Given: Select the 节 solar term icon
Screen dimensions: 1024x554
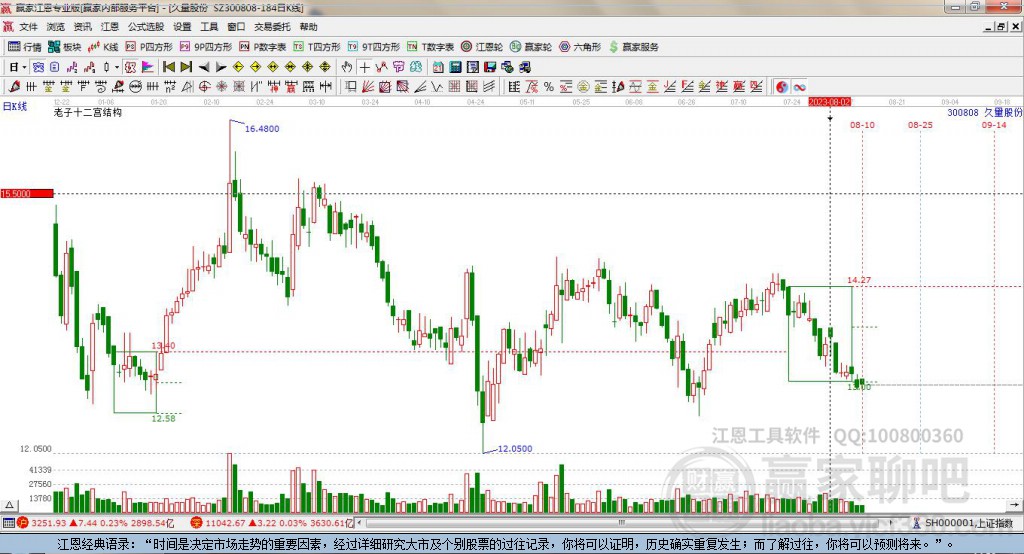Looking at the screenshot, I should point(398,67).
